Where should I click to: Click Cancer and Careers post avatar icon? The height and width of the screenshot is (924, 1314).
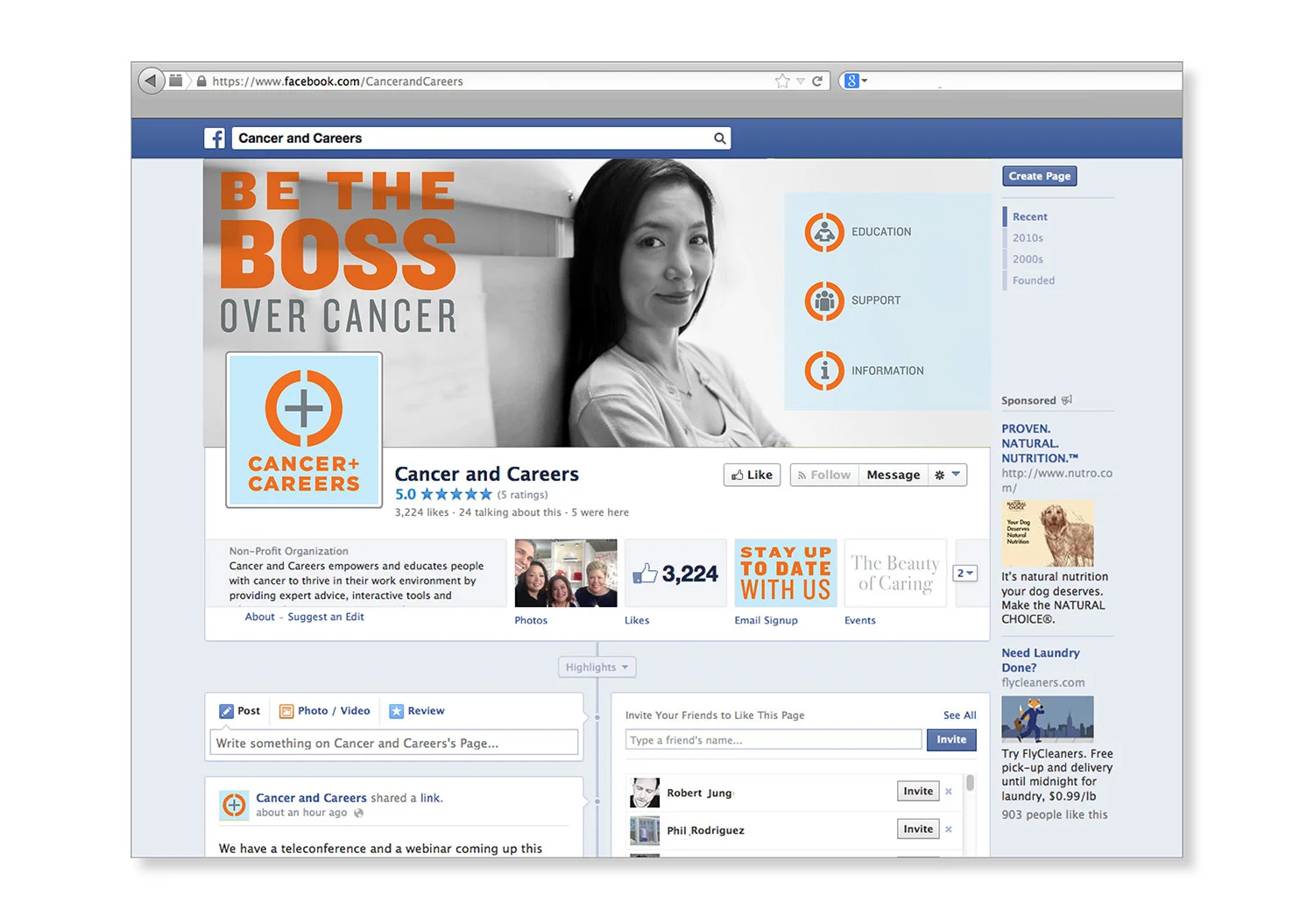coord(234,805)
